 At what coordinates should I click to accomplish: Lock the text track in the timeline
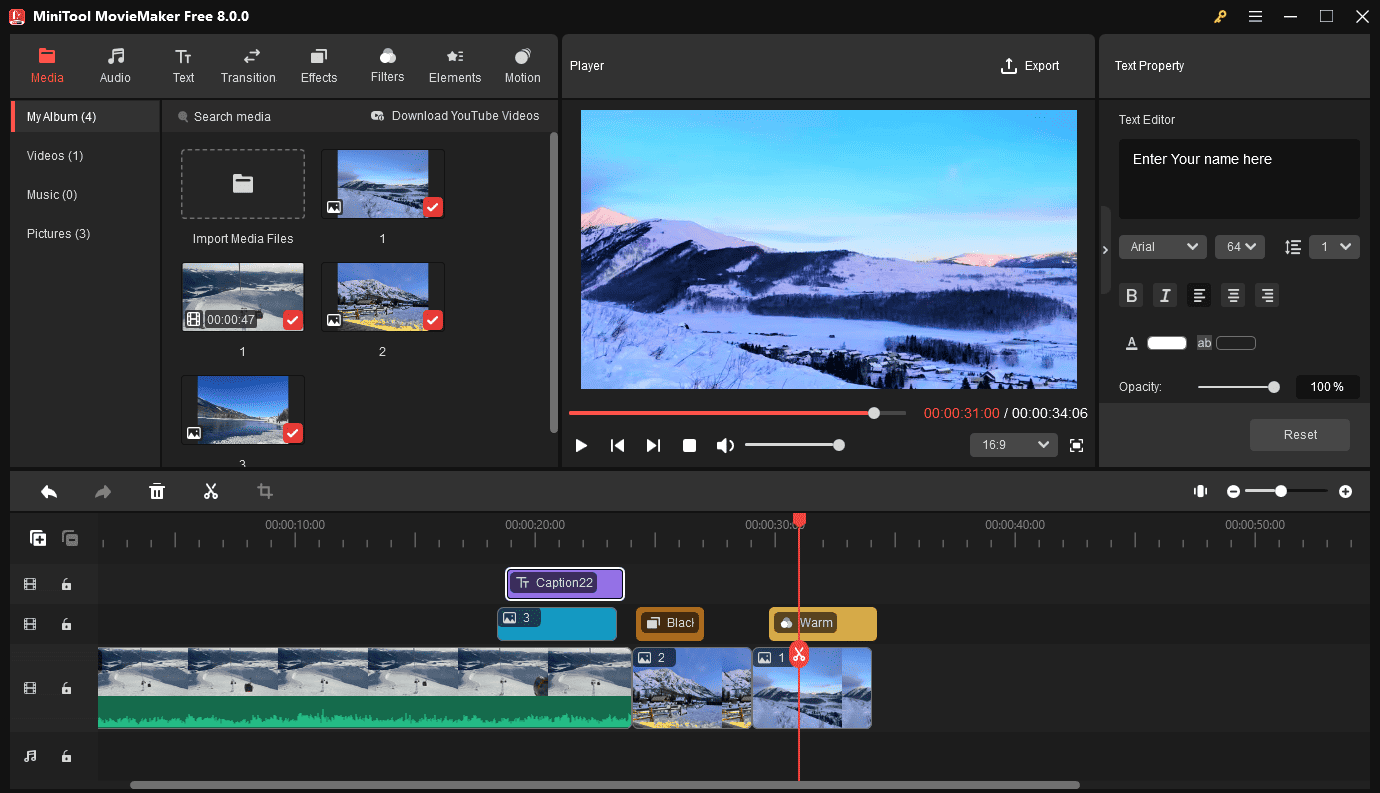66,583
